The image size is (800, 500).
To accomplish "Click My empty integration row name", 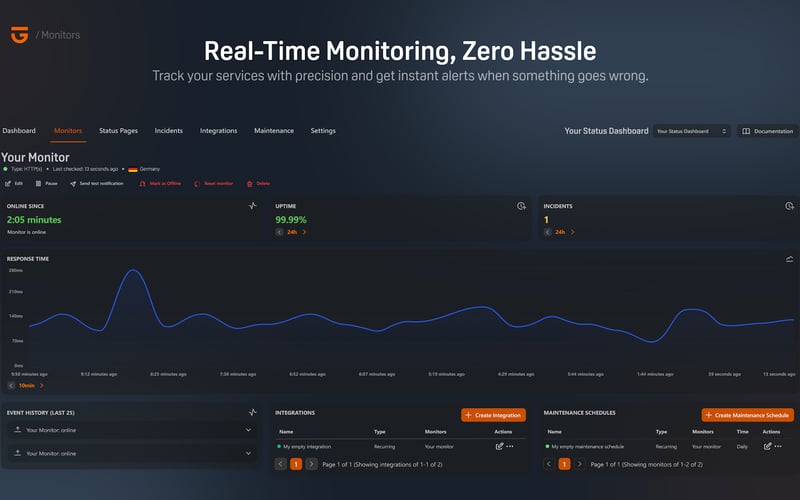I will click(x=307, y=446).
